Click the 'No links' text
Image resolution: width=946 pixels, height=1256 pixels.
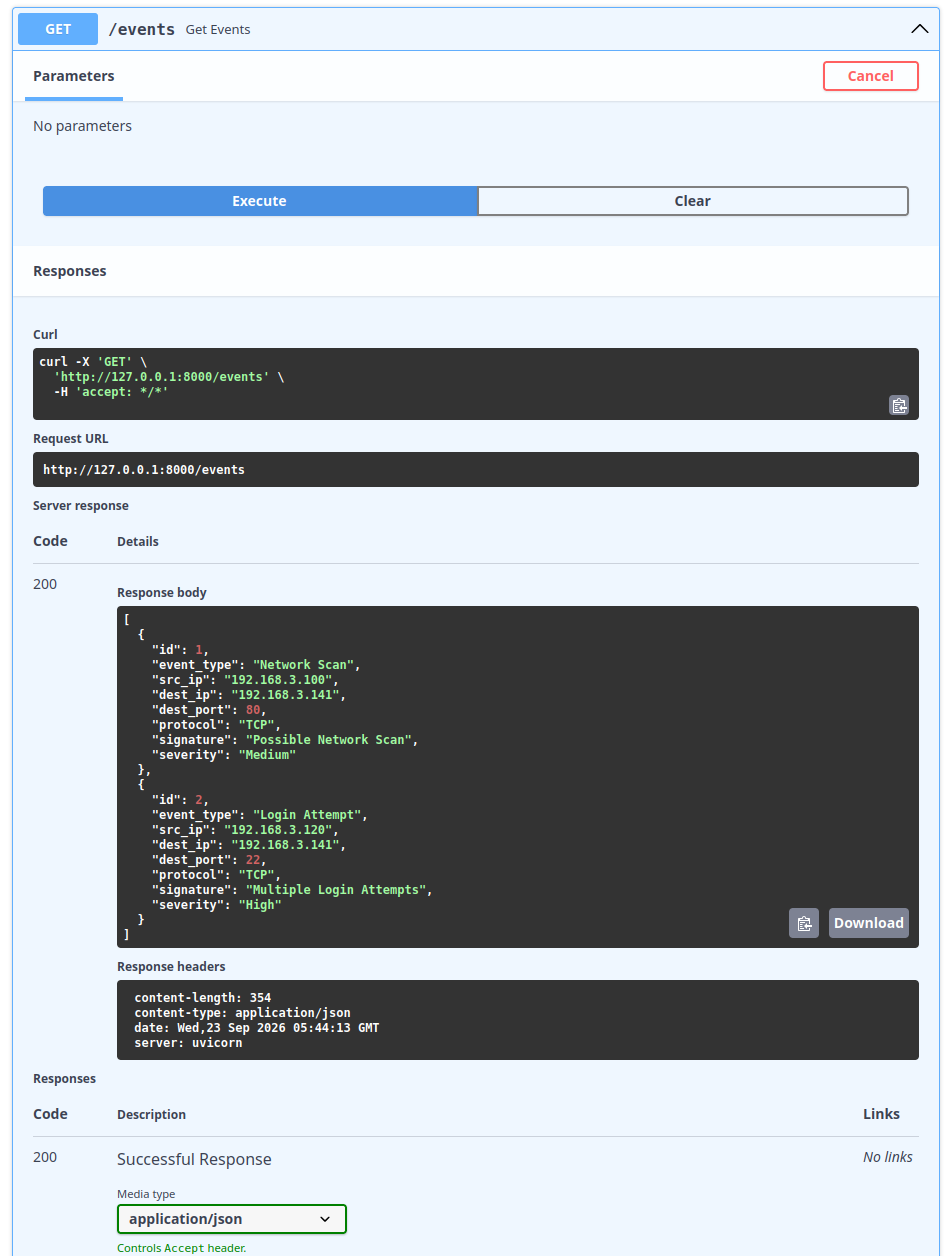pyautogui.click(x=888, y=1157)
